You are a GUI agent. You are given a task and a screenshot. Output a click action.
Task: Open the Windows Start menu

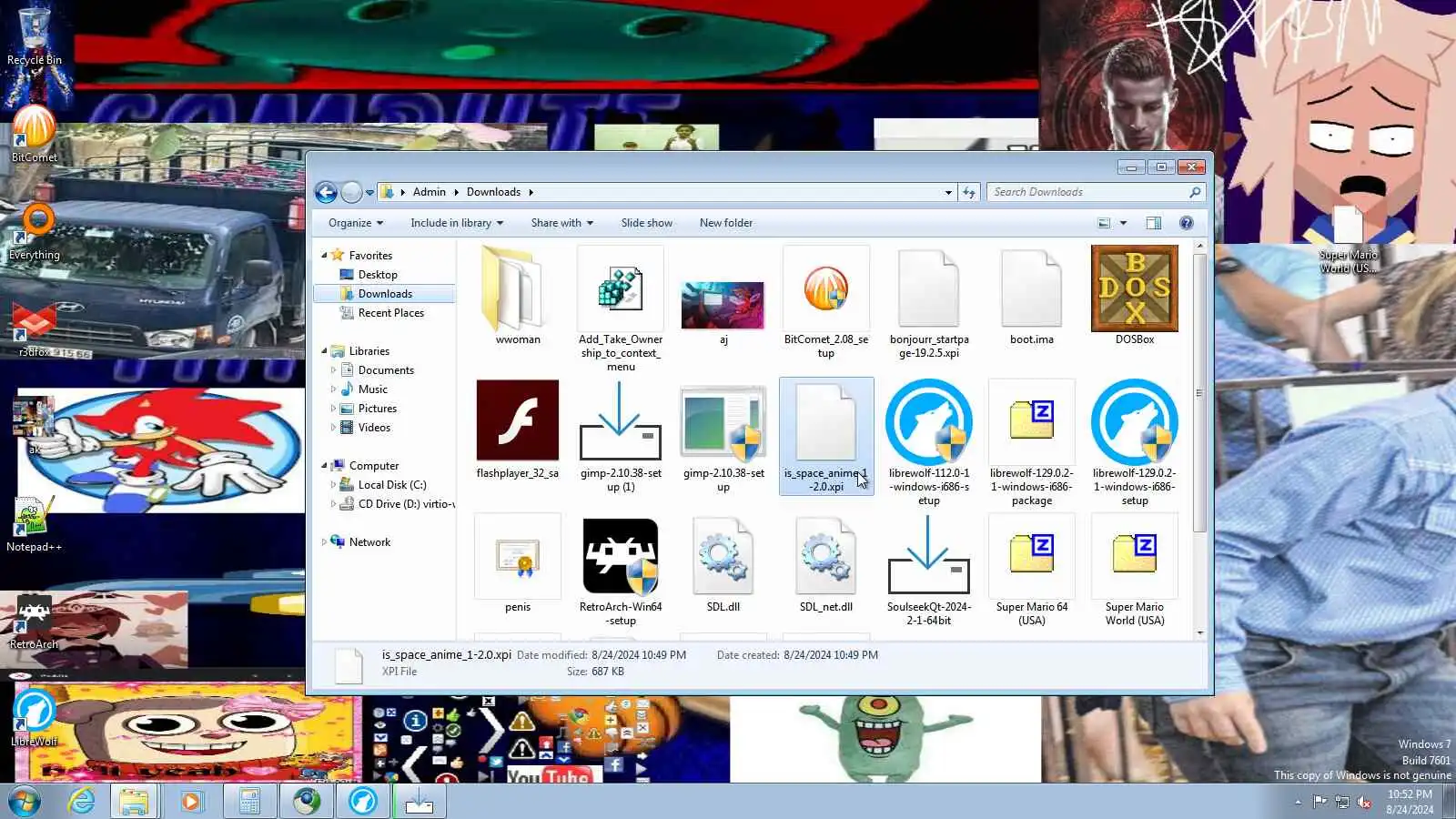[24, 802]
